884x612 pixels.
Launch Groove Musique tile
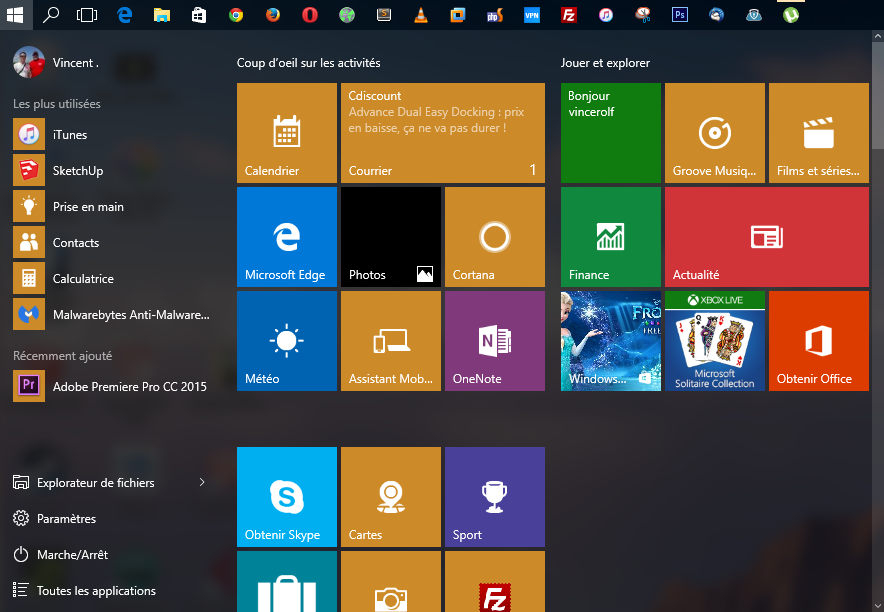pyautogui.click(x=714, y=133)
